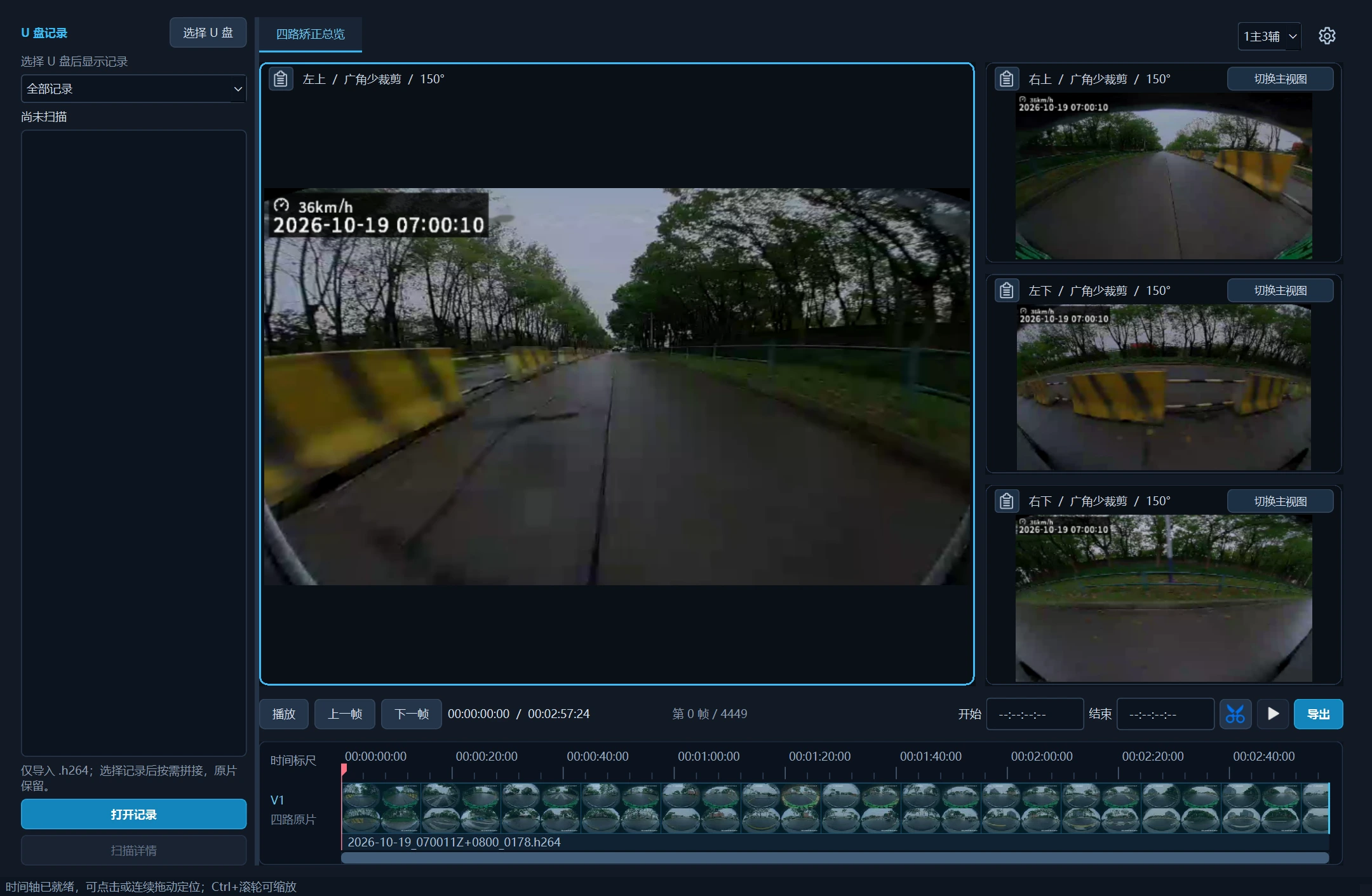Click the 选择 U 盘 button
The image size is (1372, 896).
tap(208, 32)
